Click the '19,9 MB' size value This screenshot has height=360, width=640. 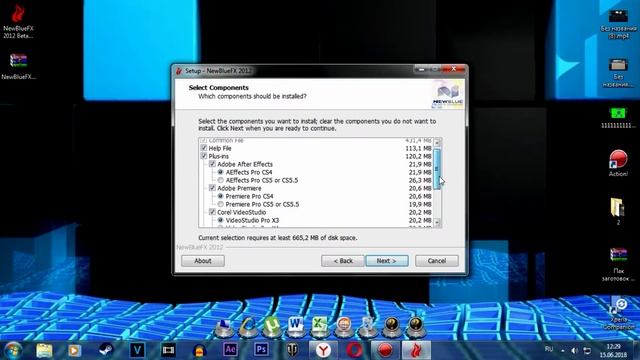coord(420,204)
